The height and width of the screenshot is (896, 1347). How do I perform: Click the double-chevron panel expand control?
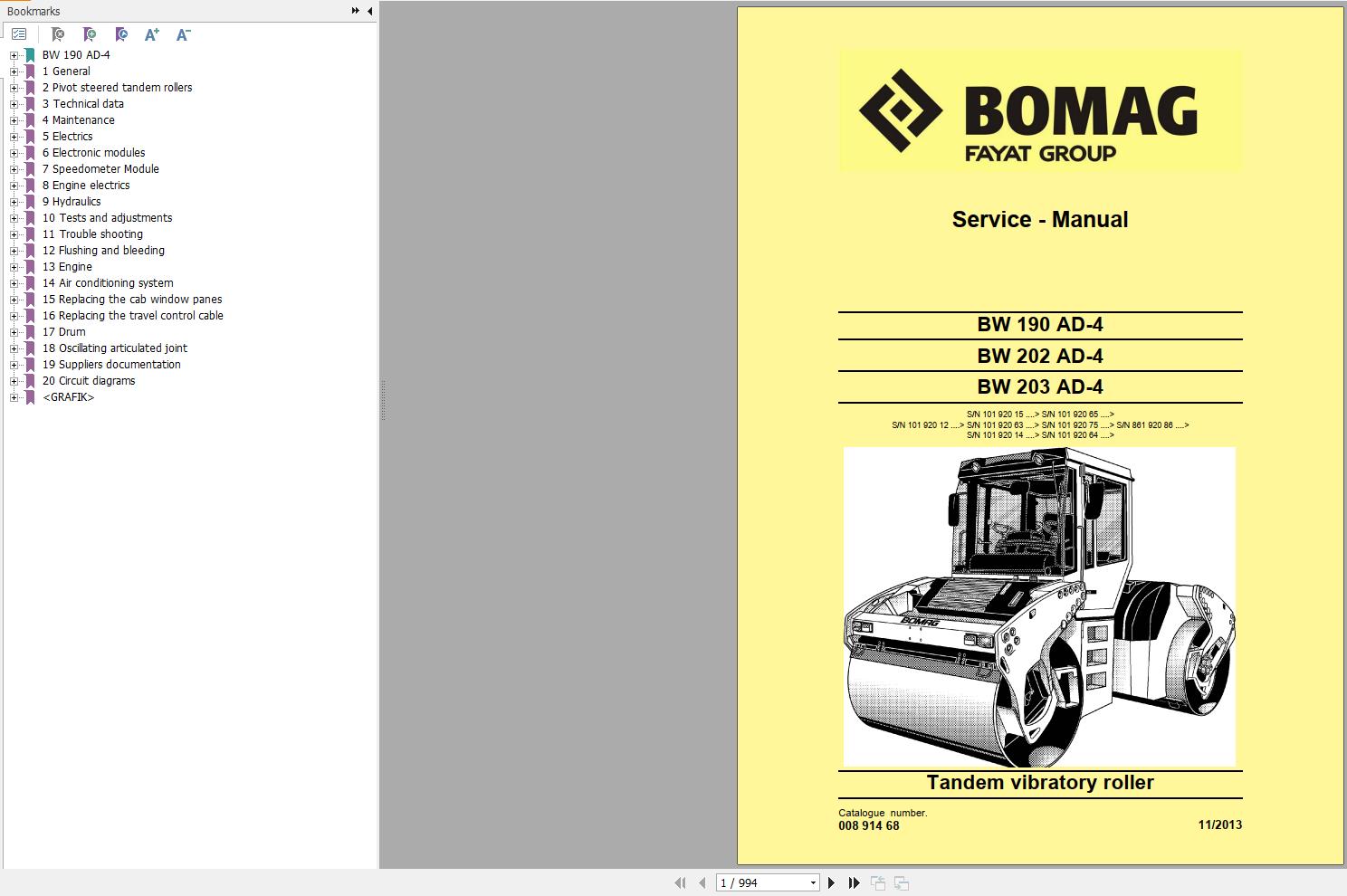tap(354, 11)
